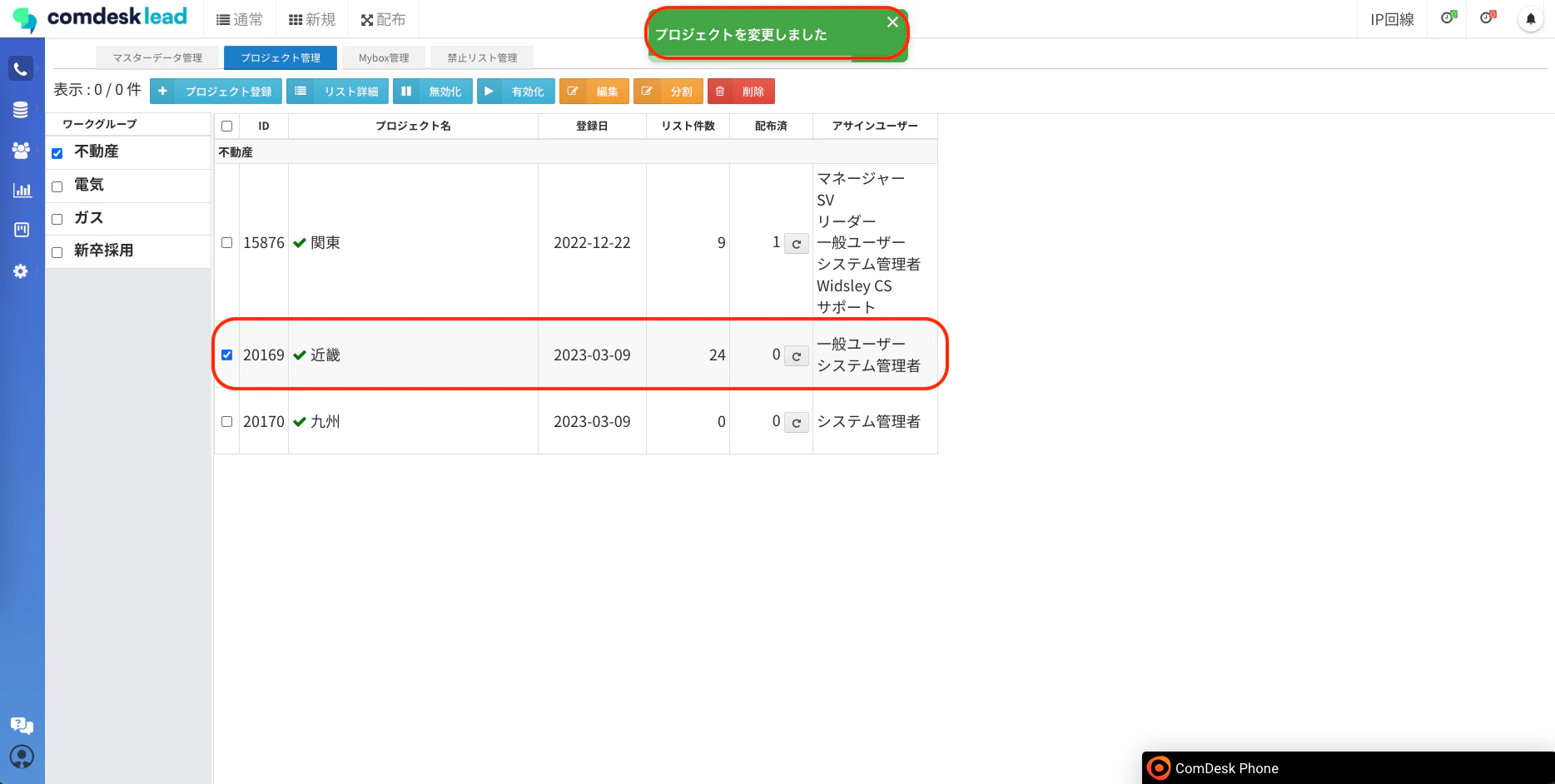Open the 配布 menu in top bar
The width and height of the screenshot is (1555, 784).
click(384, 19)
